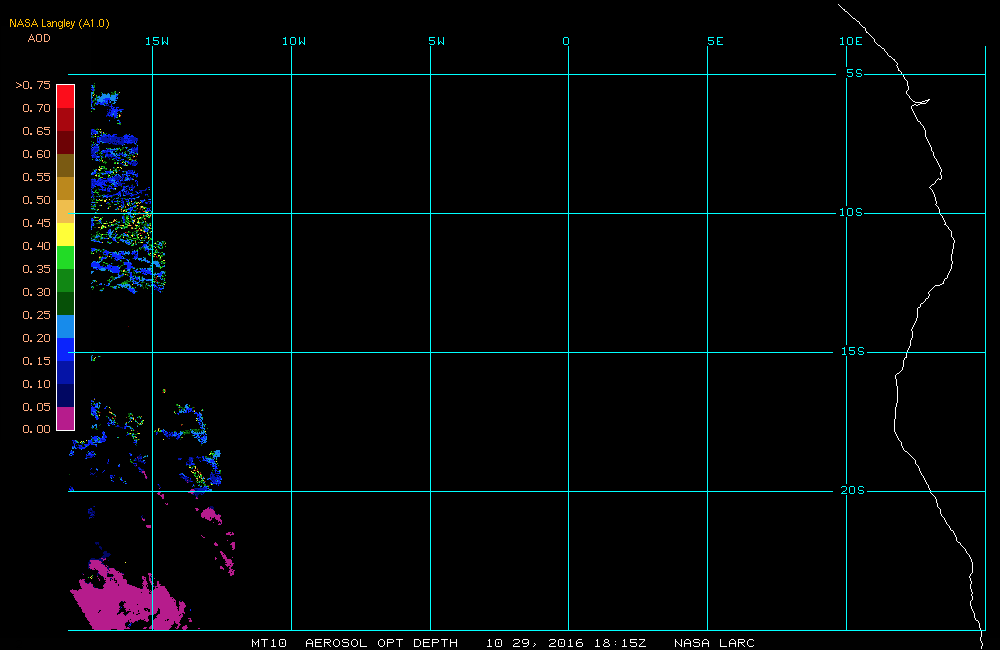The height and width of the screenshot is (650, 1000).
Task: Click the red >0.75 color swatch
Action: tap(66, 96)
